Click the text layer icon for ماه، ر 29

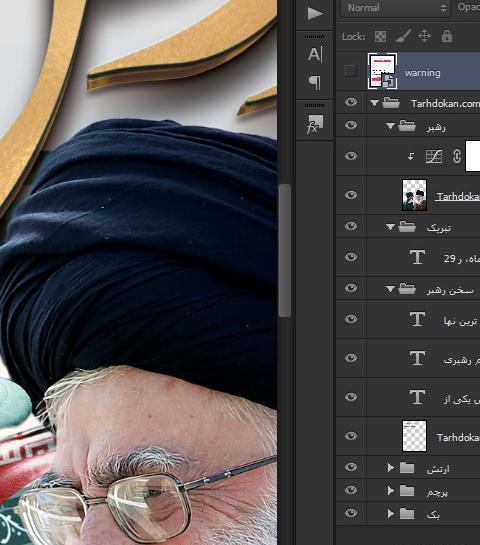point(417,257)
